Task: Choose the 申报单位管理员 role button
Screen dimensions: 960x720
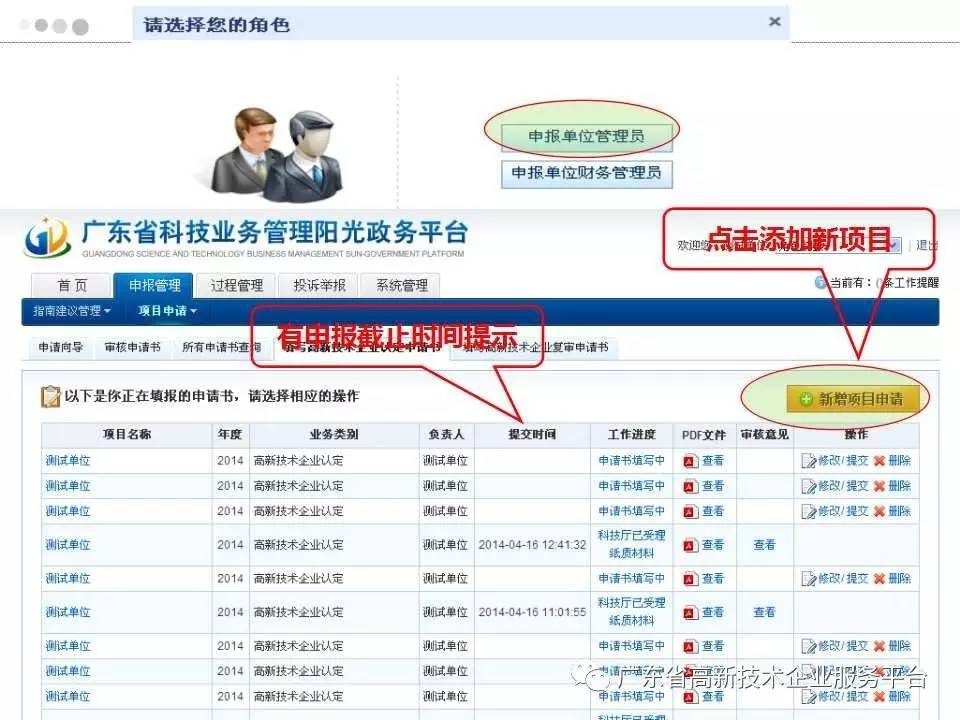Action: pyautogui.click(x=586, y=136)
